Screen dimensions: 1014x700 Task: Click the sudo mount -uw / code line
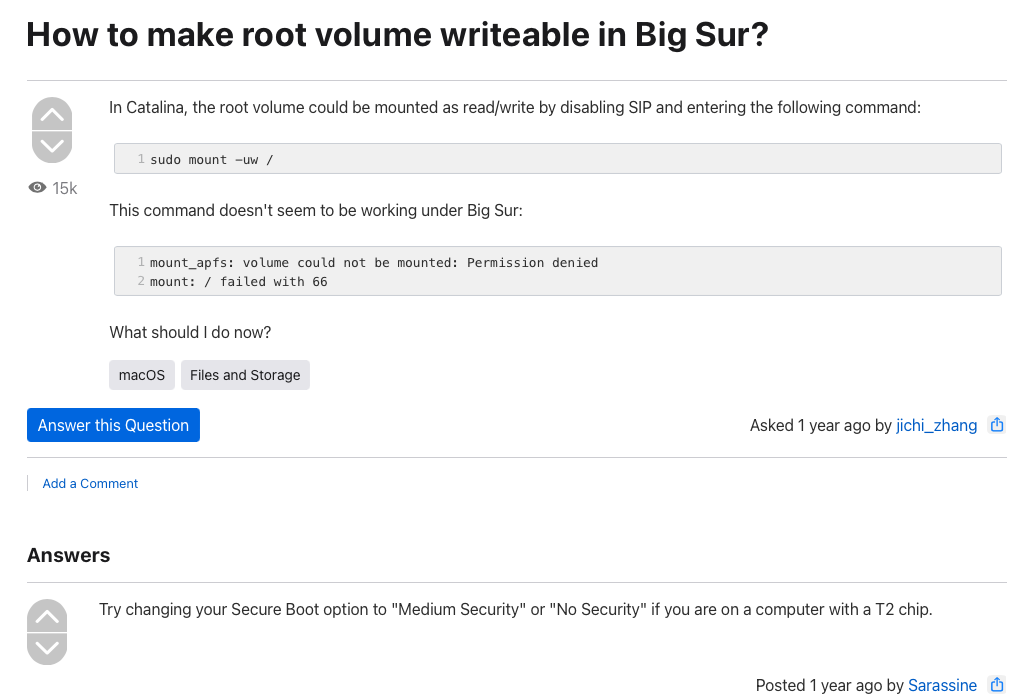coord(211,160)
